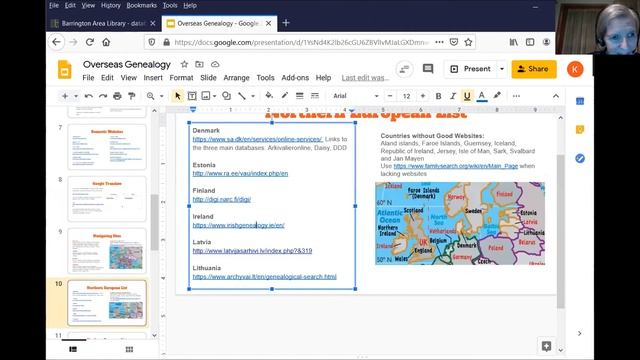
Task: Open the Lithuania archyvai genealogical search link
Action: point(264,277)
